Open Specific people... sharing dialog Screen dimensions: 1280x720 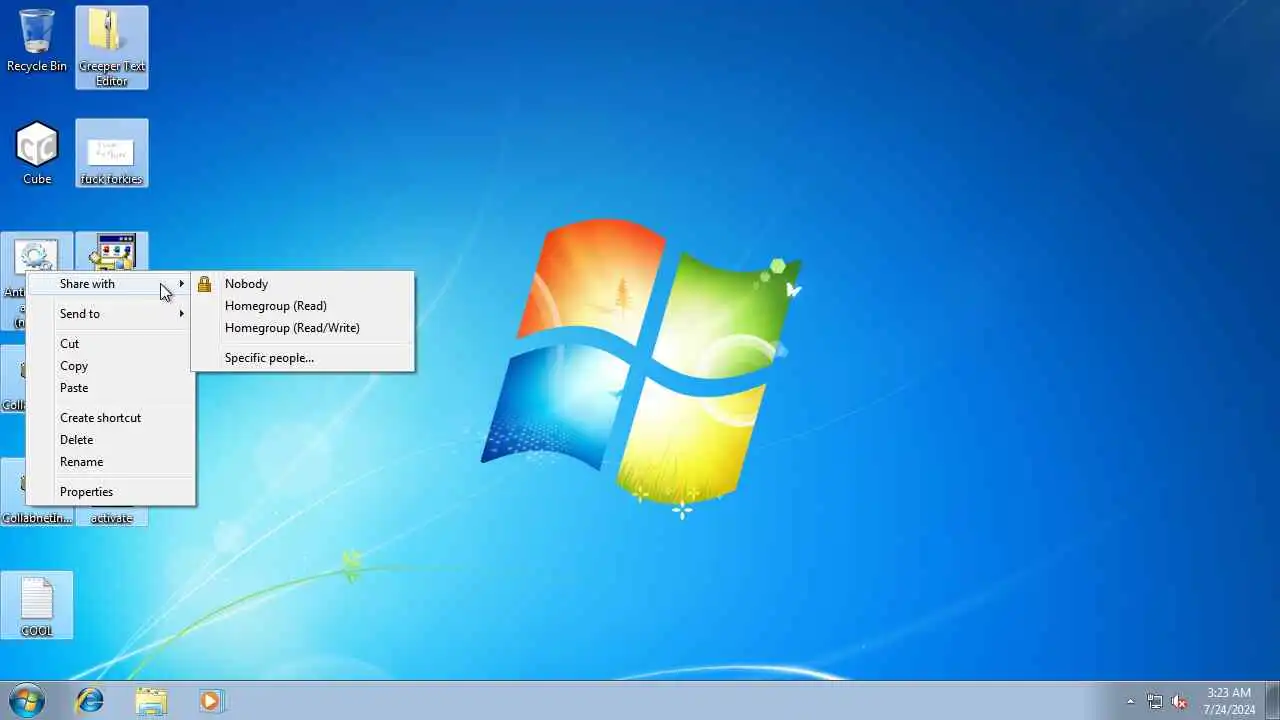[x=303, y=358]
